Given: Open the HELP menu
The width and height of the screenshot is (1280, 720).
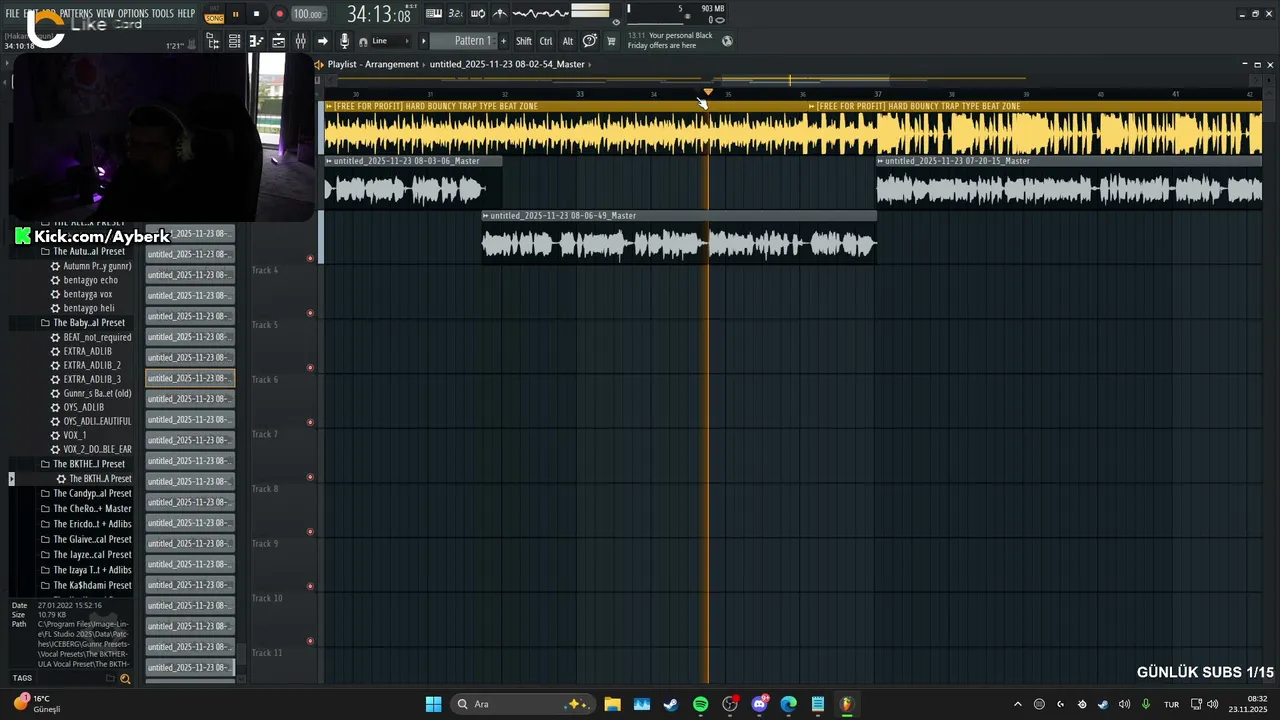Looking at the screenshot, I should click(186, 13).
